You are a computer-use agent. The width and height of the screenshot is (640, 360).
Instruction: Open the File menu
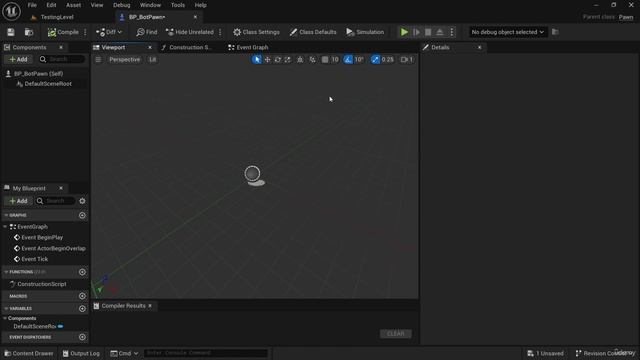[x=32, y=5]
